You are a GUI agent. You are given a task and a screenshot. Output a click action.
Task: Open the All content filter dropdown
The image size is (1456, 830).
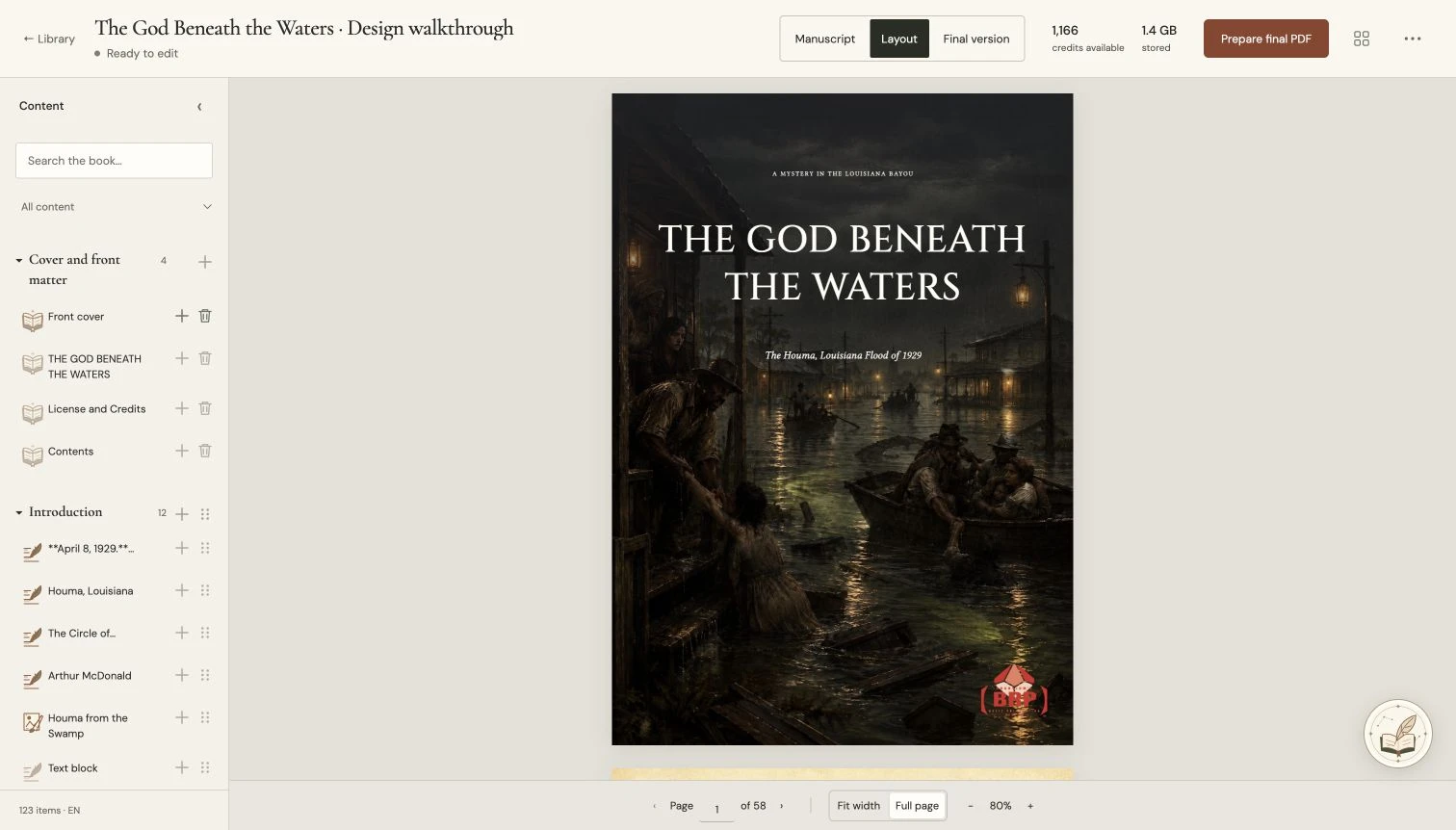click(x=115, y=207)
